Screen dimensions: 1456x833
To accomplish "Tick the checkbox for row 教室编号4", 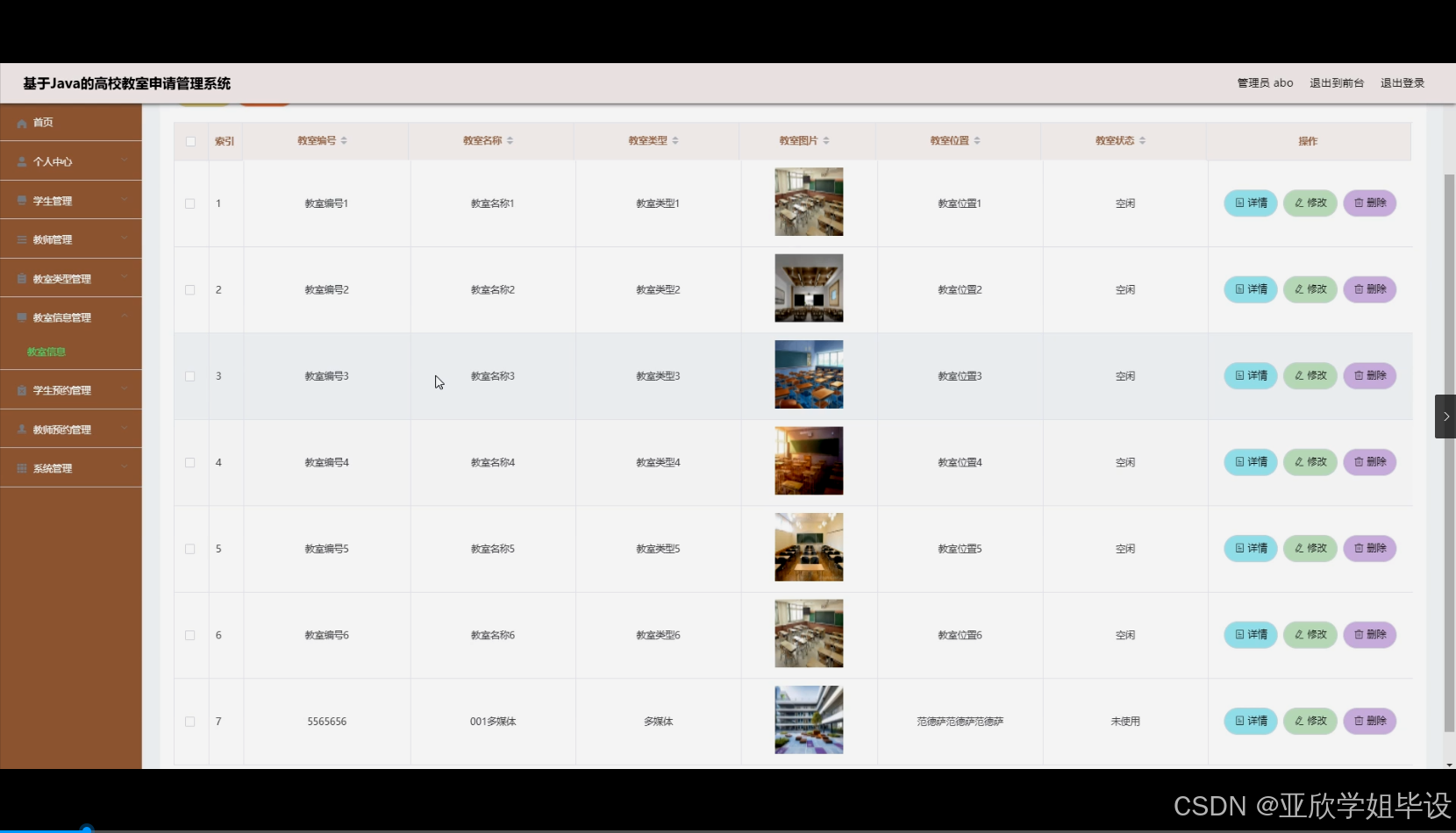I will pyautogui.click(x=190, y=462).
